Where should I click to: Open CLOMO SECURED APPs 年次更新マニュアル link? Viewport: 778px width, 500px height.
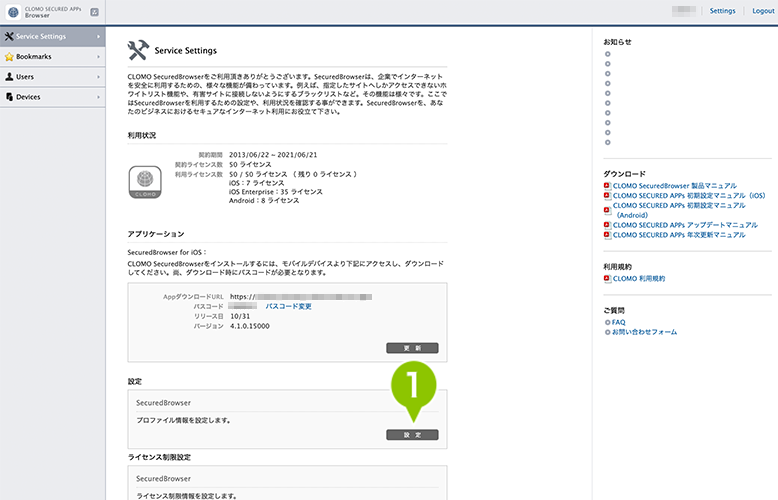pos(679,235)
